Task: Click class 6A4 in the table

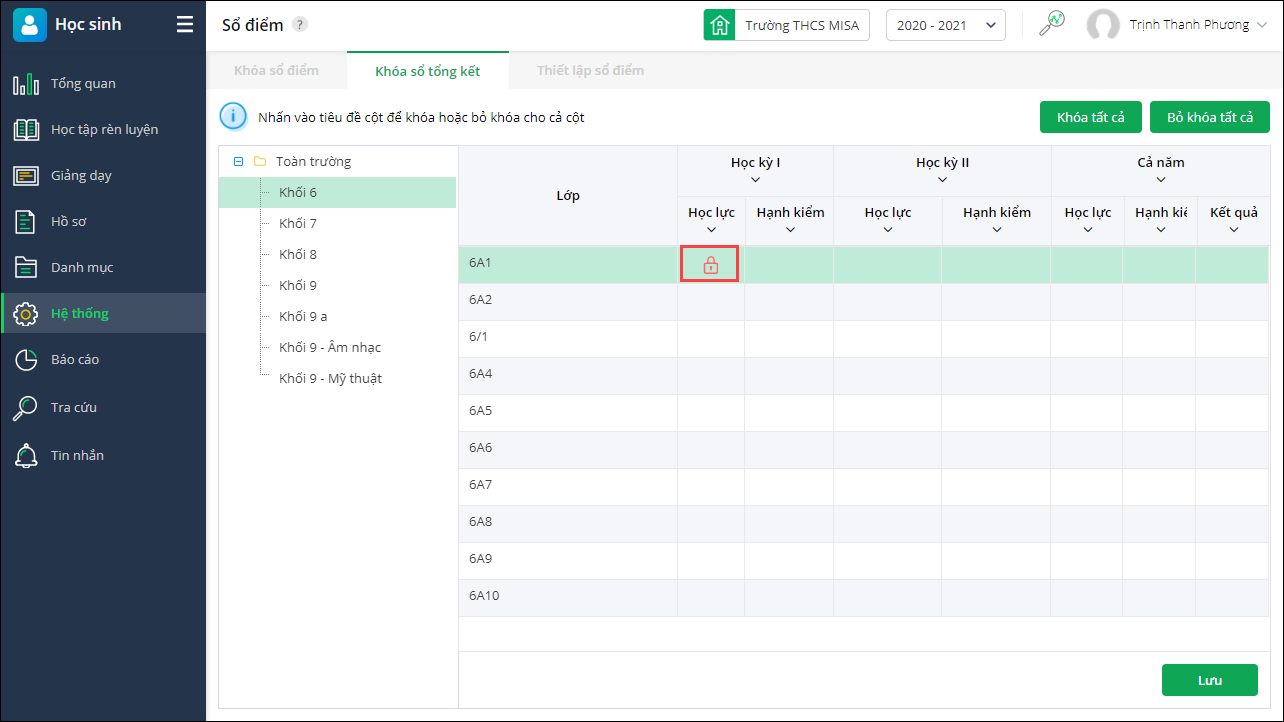Action: click(x=568, y=376)
